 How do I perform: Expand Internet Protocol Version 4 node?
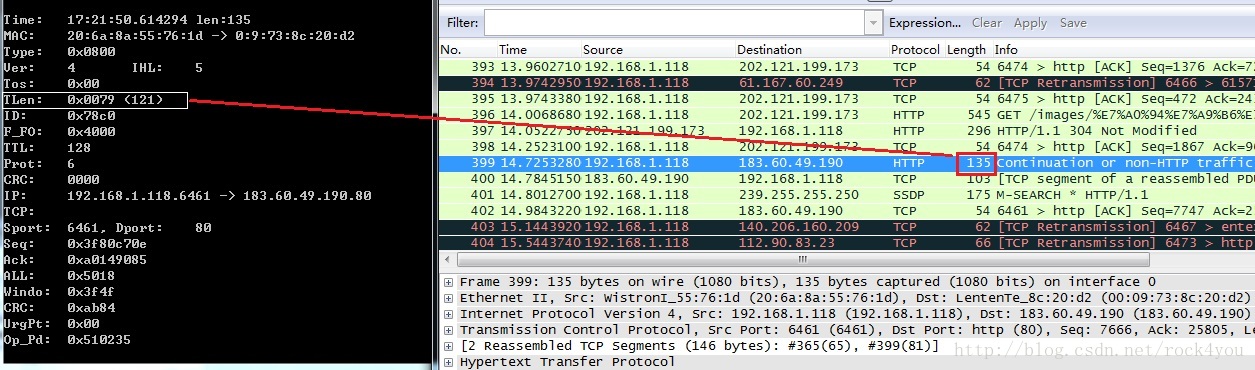(x=448, y=314)
